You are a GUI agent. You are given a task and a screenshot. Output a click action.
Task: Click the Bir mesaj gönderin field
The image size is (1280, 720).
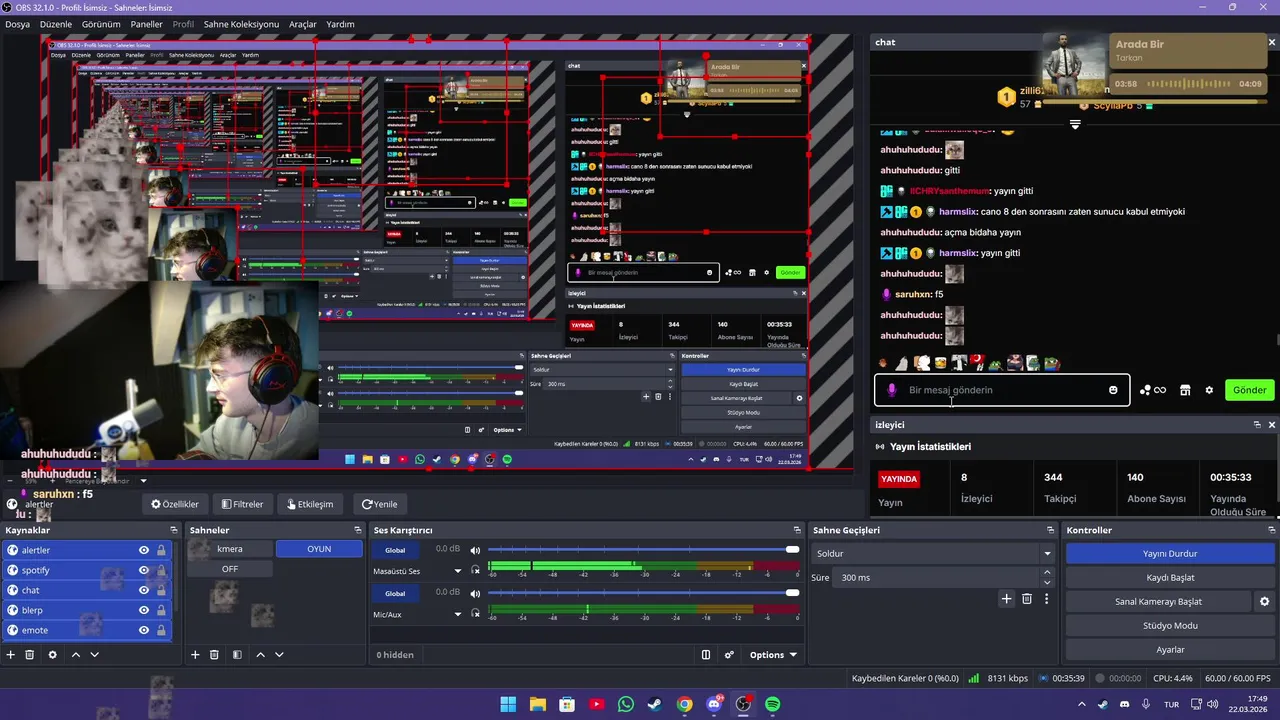pos(1000,390)
